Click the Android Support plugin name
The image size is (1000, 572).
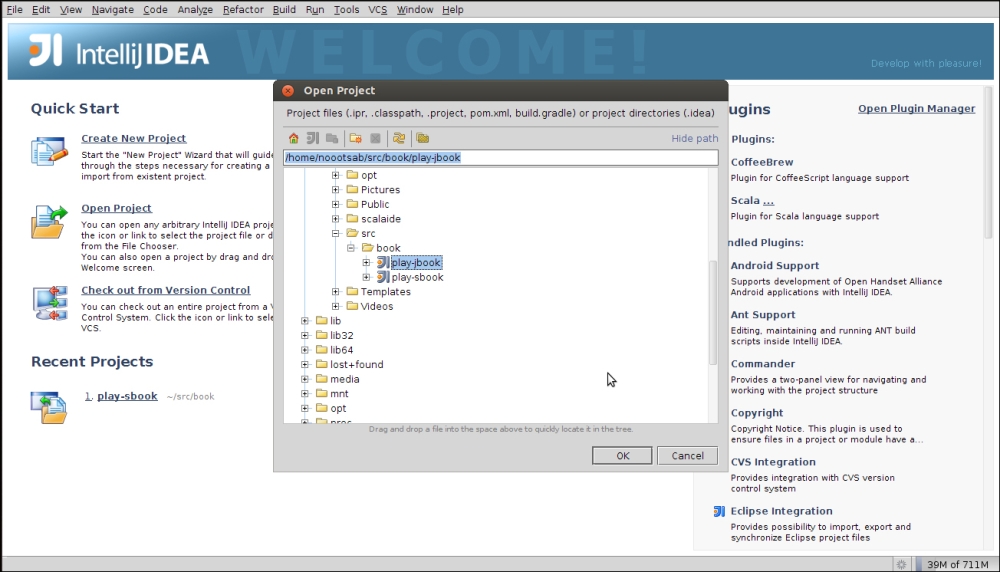point(775,266)
